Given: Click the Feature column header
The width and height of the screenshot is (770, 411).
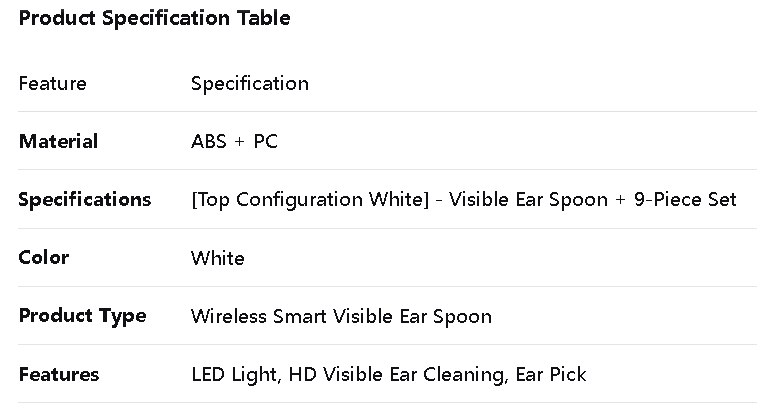Looking at the screenshot, I should point(52,83).
